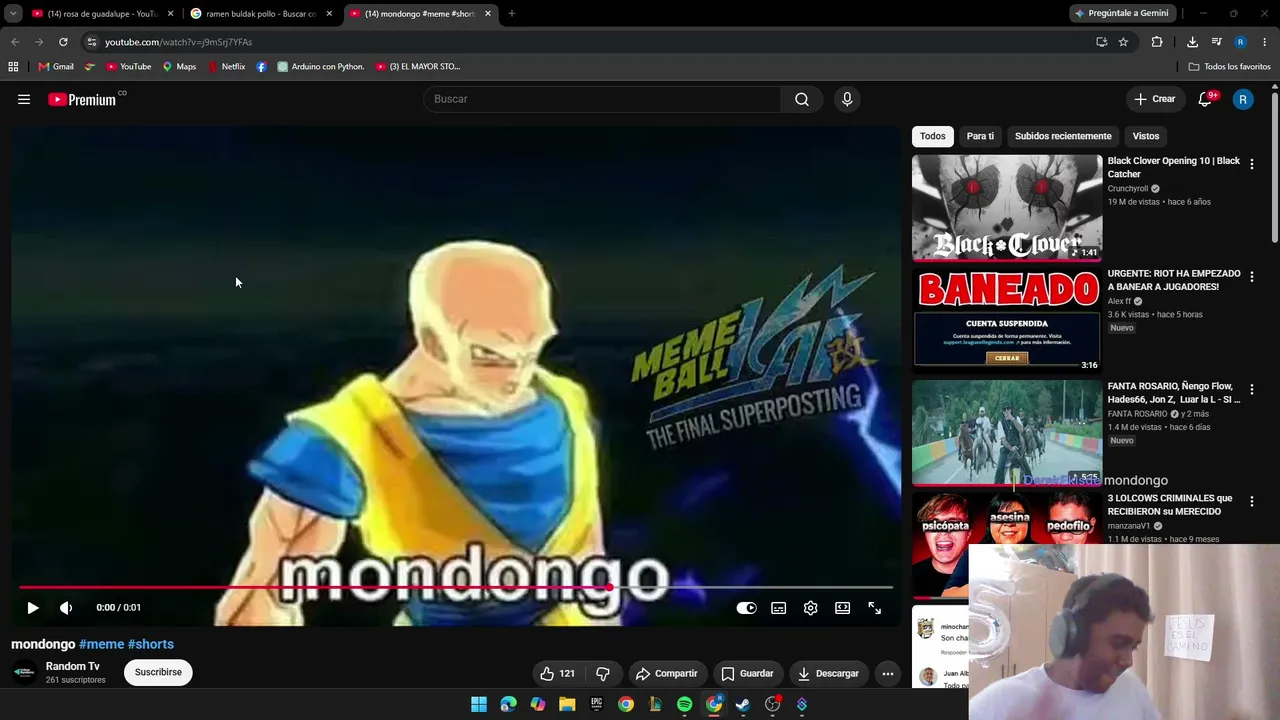Open the options menu for 3 LOLCOWS video
The width and height of the screenshot is (1280, 720).
tap(1252, 502)
